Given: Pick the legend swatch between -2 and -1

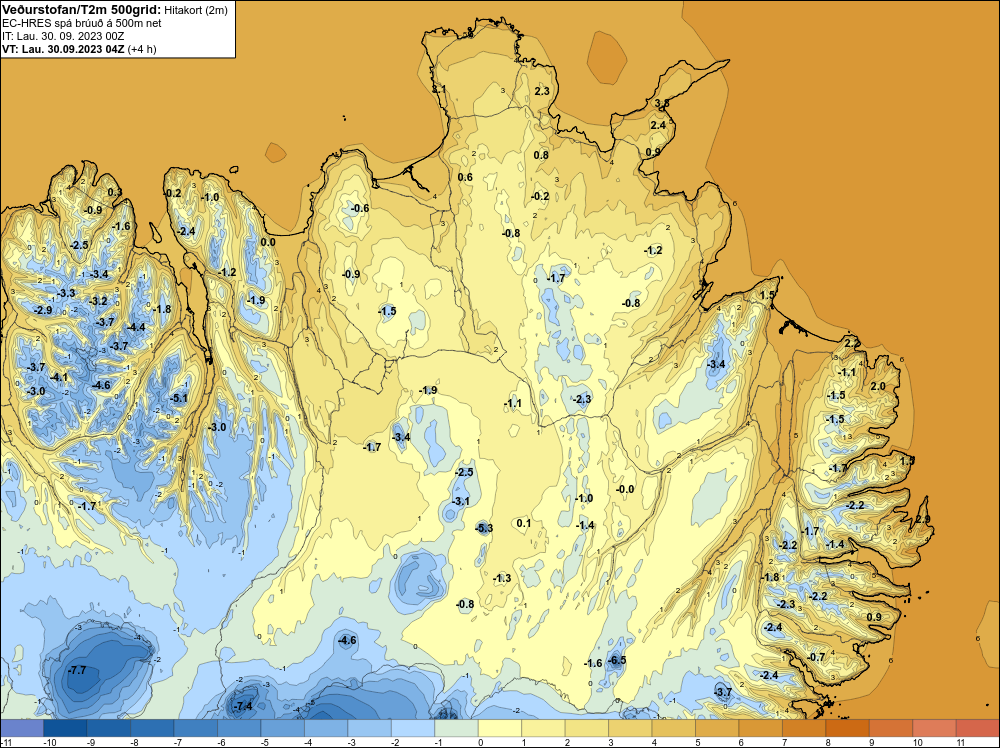Looking at the screenshot, I should point(413,728).
